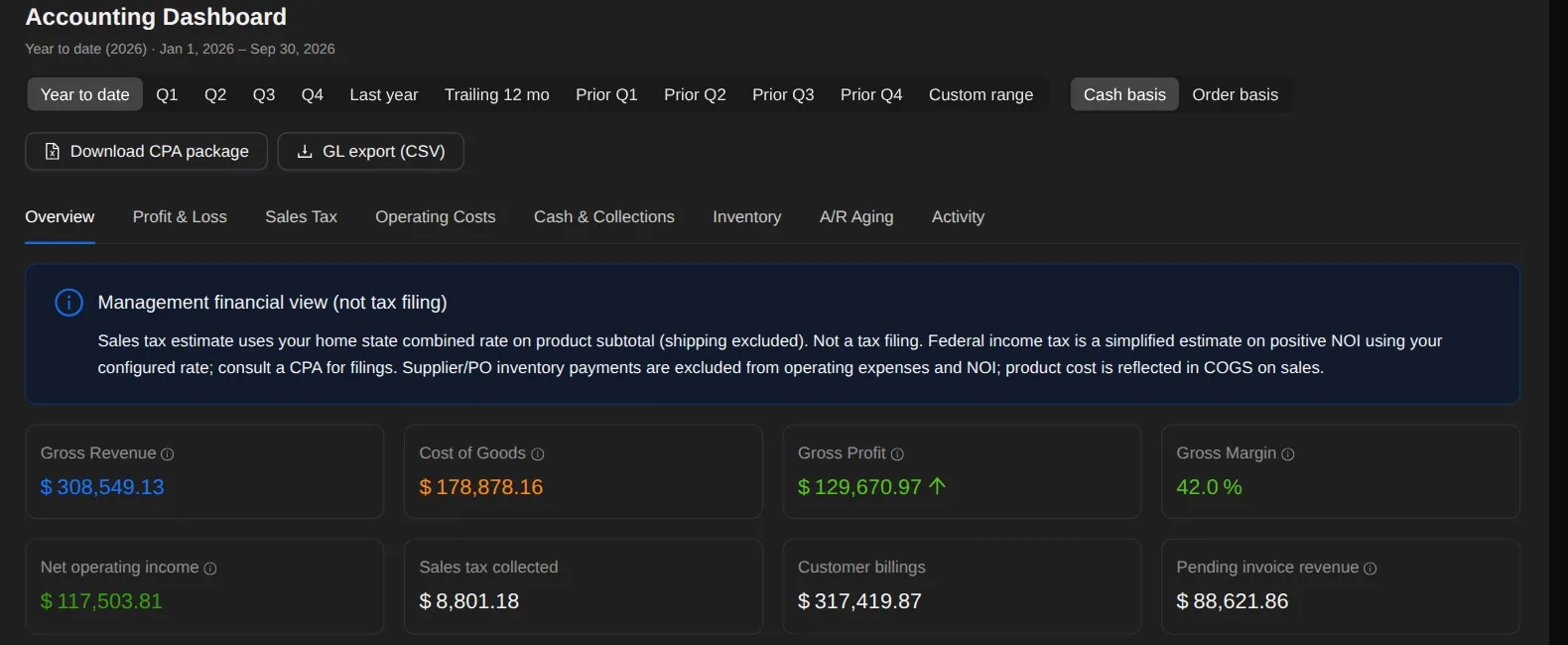Click the Gross Profit value $129,670.97

tap(859, 487)
